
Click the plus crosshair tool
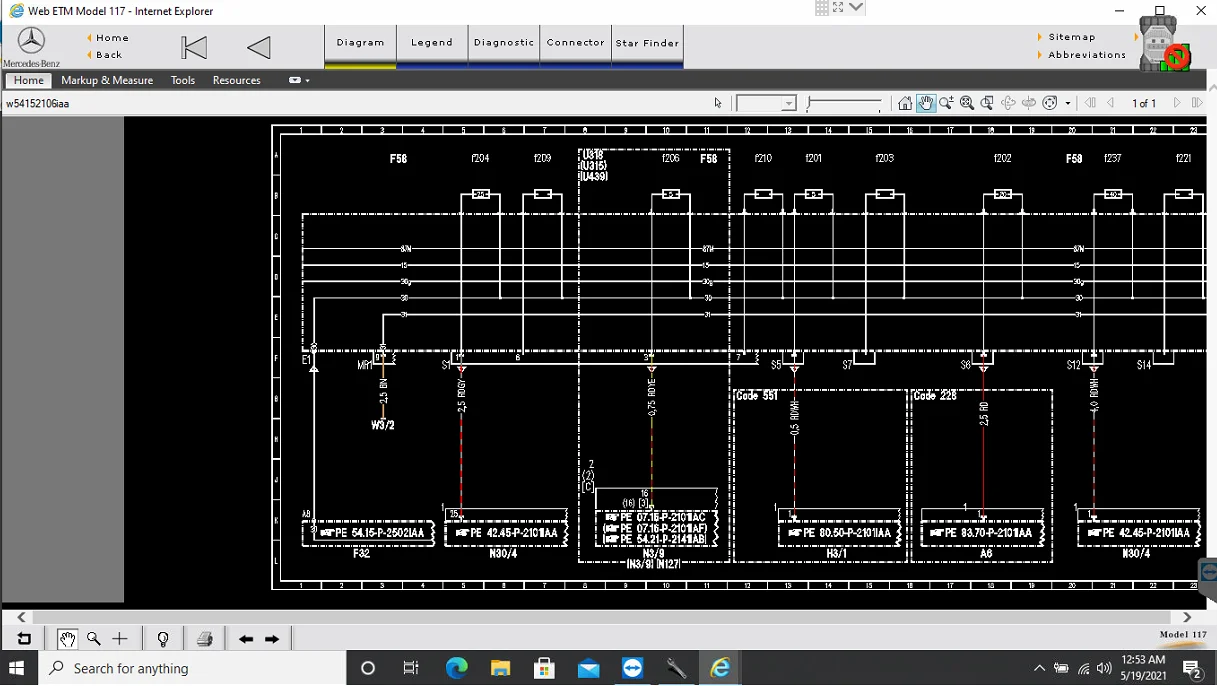[120, 638]
